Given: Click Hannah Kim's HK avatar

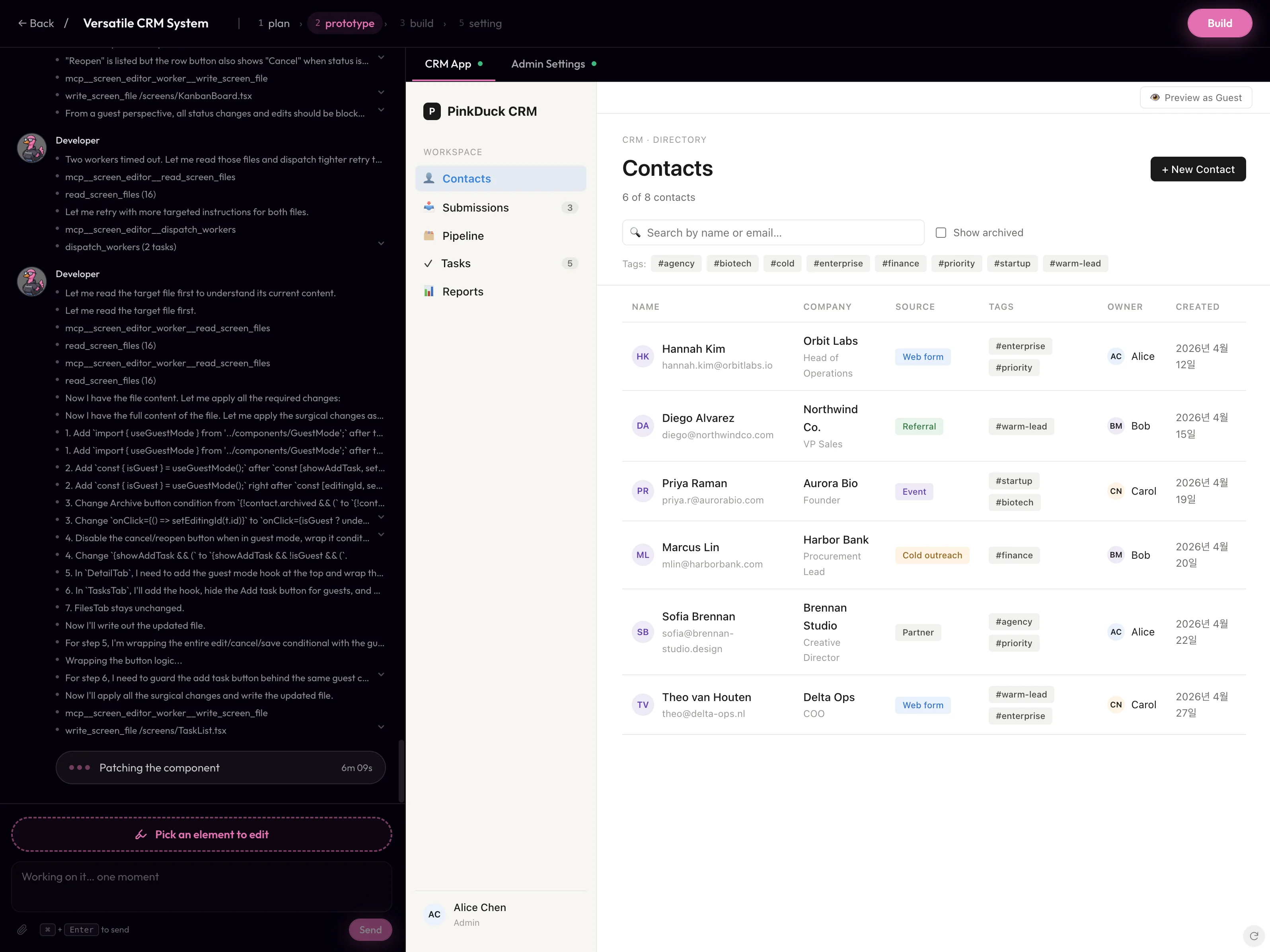Looking at the screenshot, I should 643,356.
